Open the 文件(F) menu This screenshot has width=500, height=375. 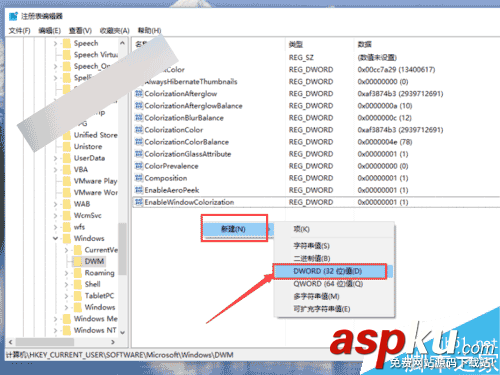pyautogui.click(x=19, y=31)
